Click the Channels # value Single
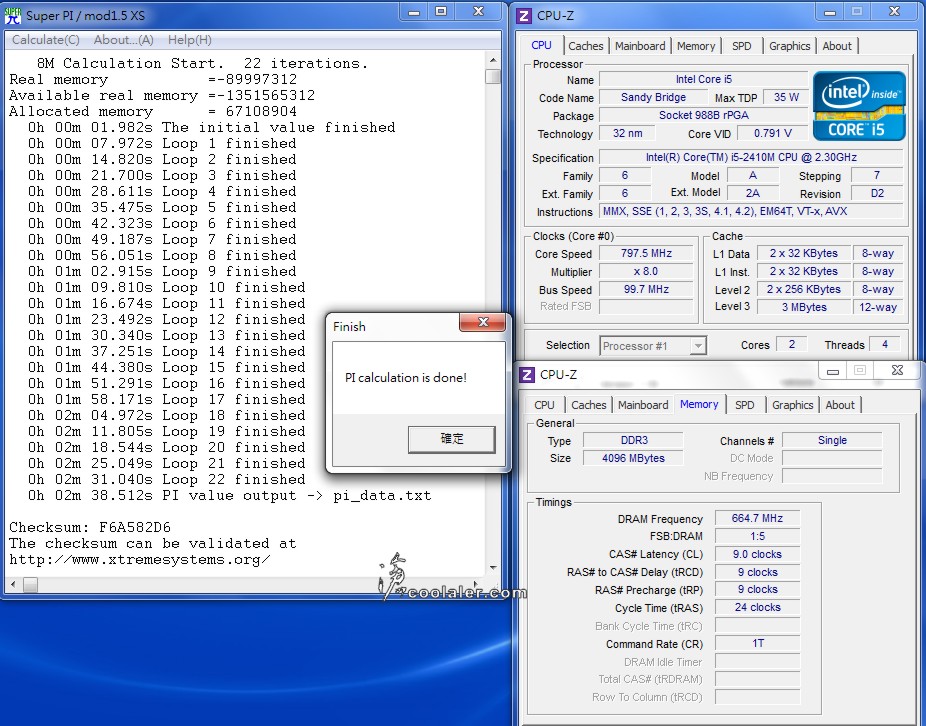The image size is (926, 726). (x=832, y=440)
